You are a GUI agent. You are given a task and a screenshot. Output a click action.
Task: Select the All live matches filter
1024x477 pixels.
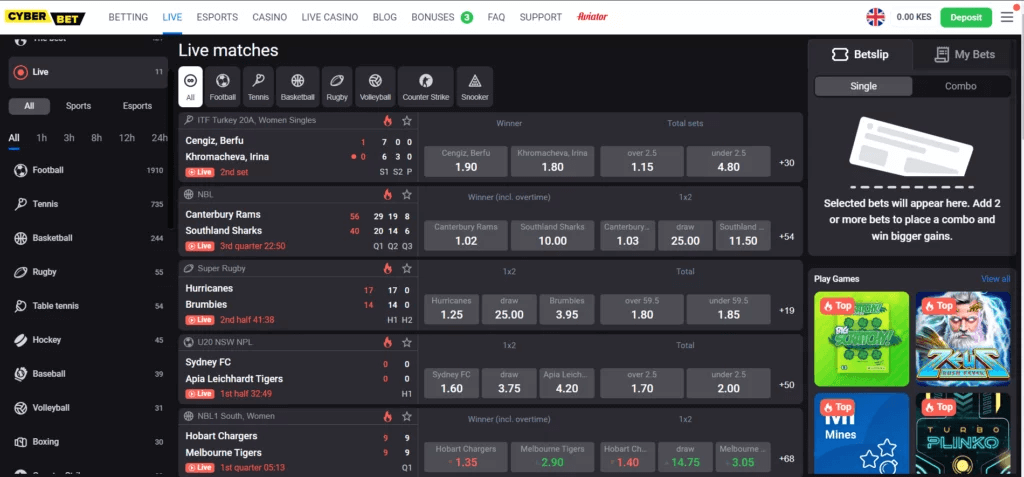(x=190, y=87)
